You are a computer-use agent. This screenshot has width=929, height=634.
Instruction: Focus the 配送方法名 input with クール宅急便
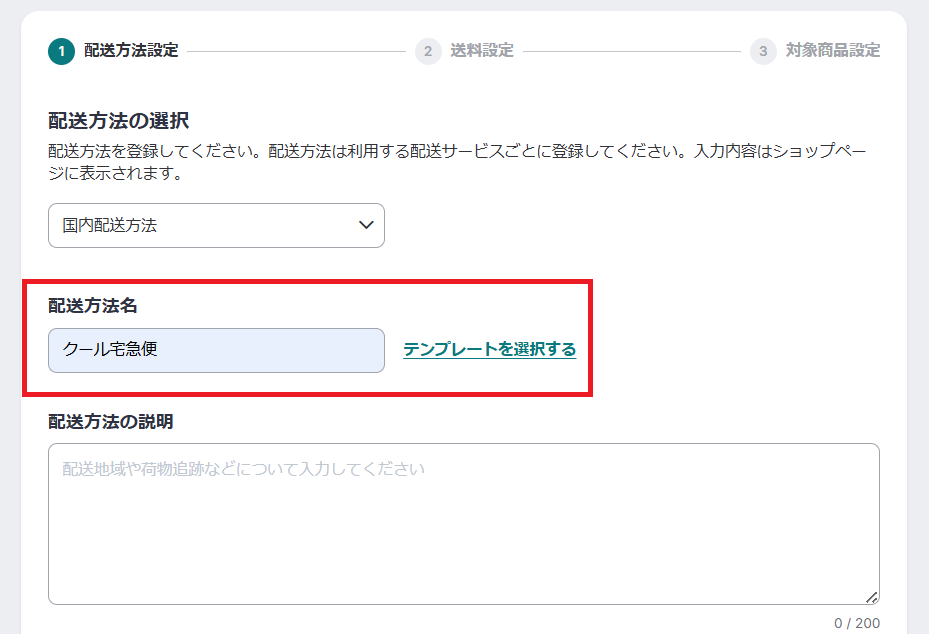click(x=216, y=350)
